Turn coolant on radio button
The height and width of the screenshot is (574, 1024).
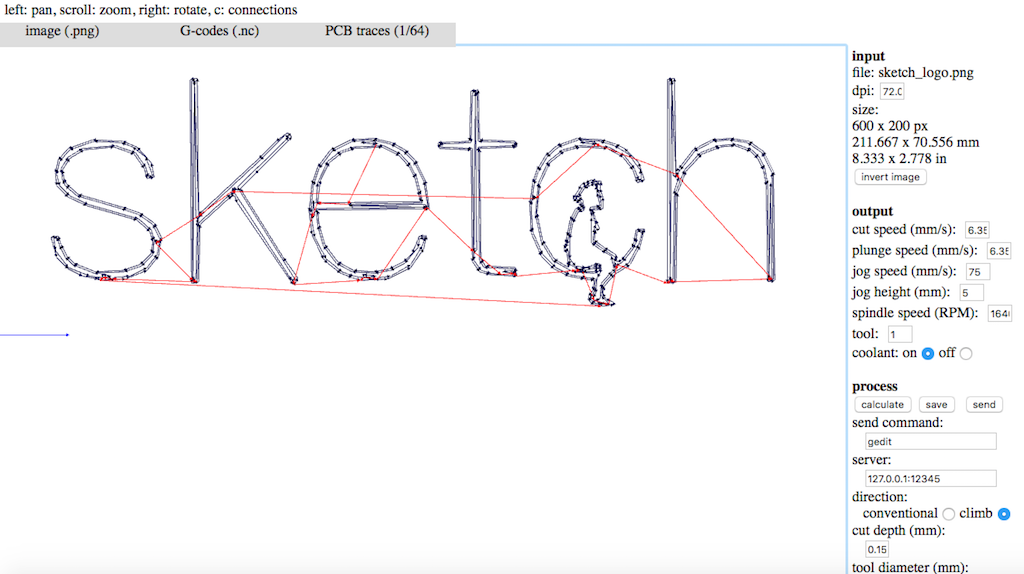927,353
